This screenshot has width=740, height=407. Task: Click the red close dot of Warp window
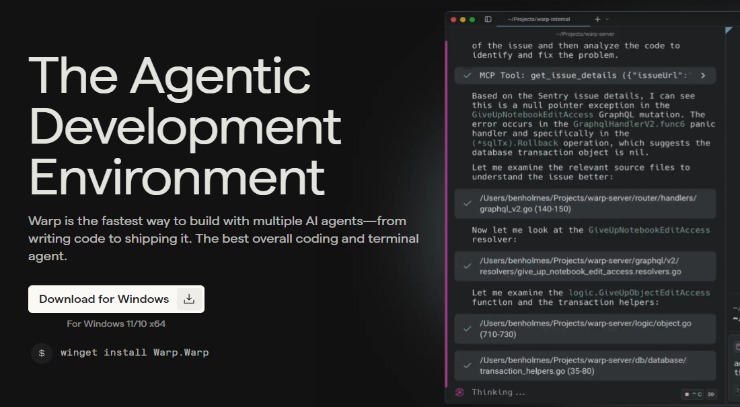coord(454,19)
